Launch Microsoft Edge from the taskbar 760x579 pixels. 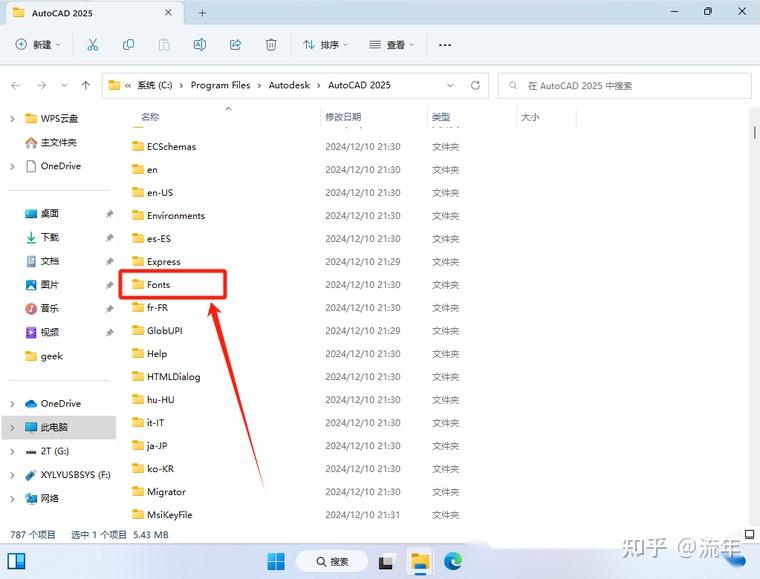tap(453, 562)
